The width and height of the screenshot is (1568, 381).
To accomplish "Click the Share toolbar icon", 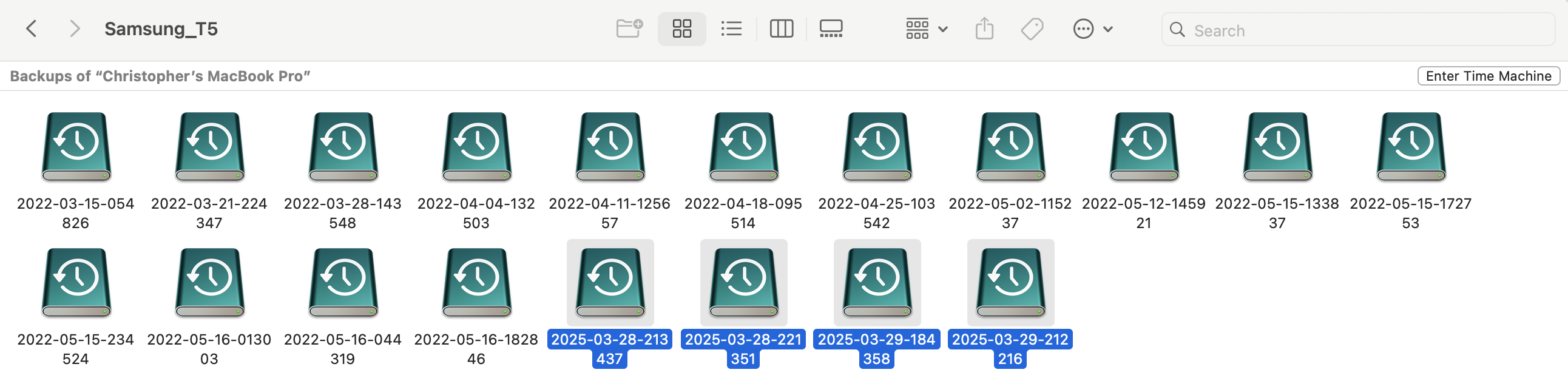I will [984, 29].
